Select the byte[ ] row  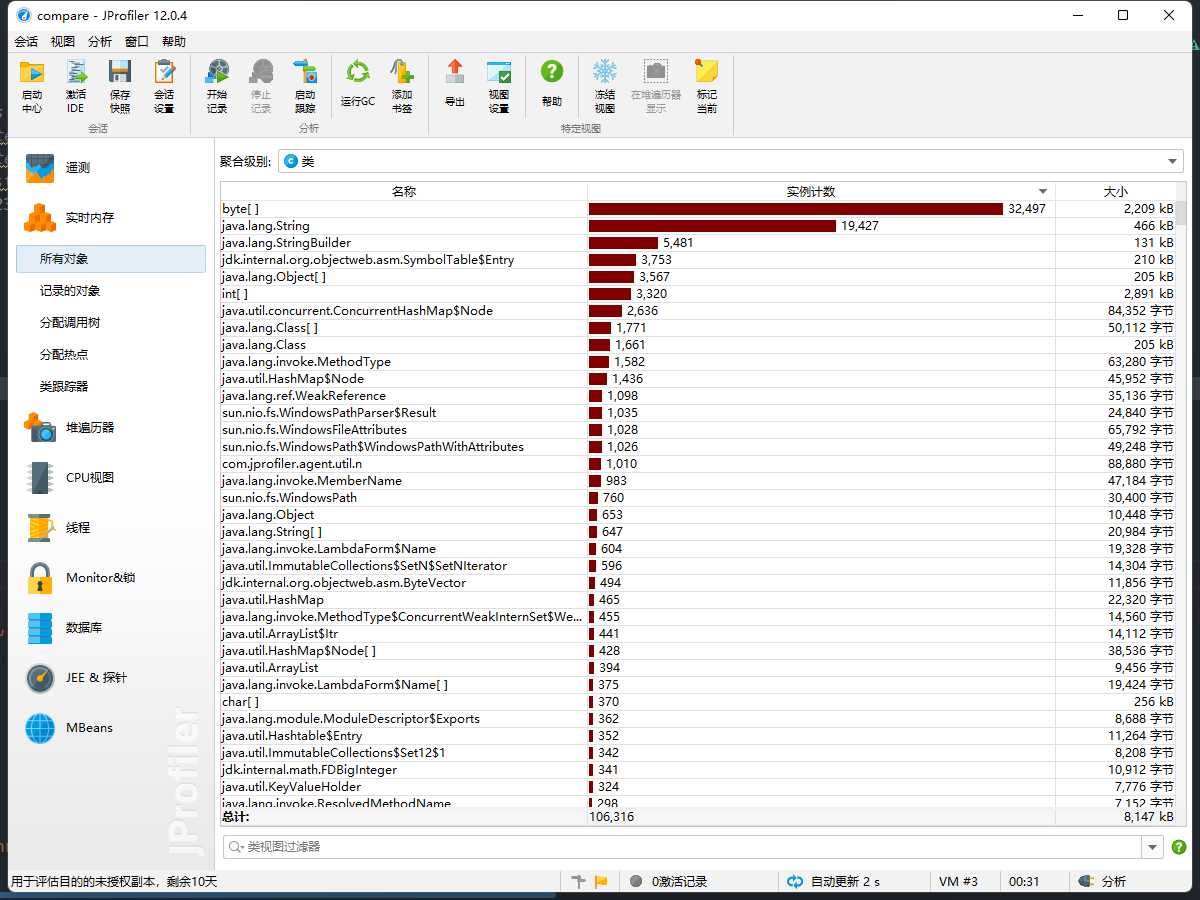pyautogui.click(x=698, y=209)
